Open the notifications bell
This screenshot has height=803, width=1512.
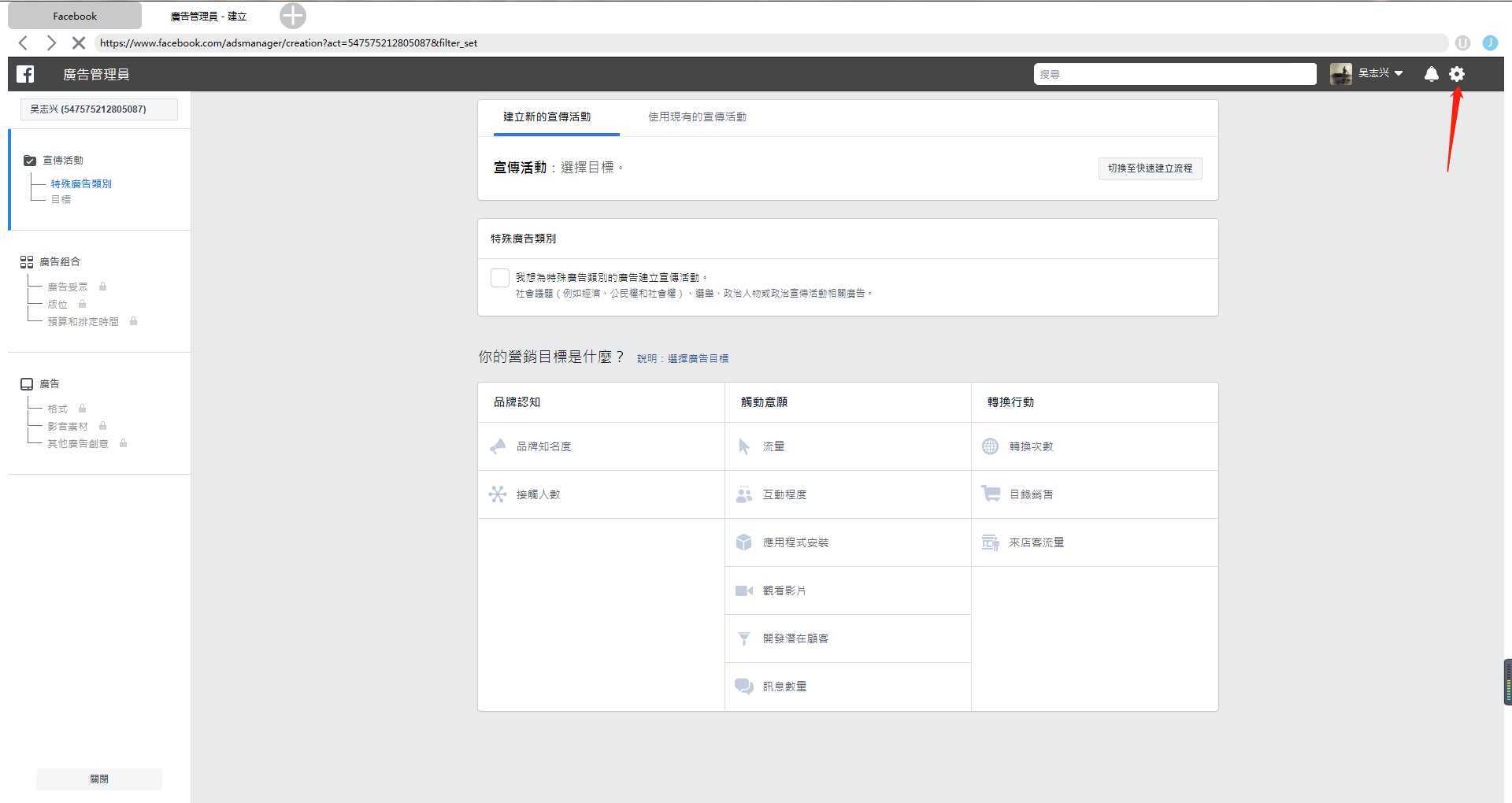coord(1432,74)
